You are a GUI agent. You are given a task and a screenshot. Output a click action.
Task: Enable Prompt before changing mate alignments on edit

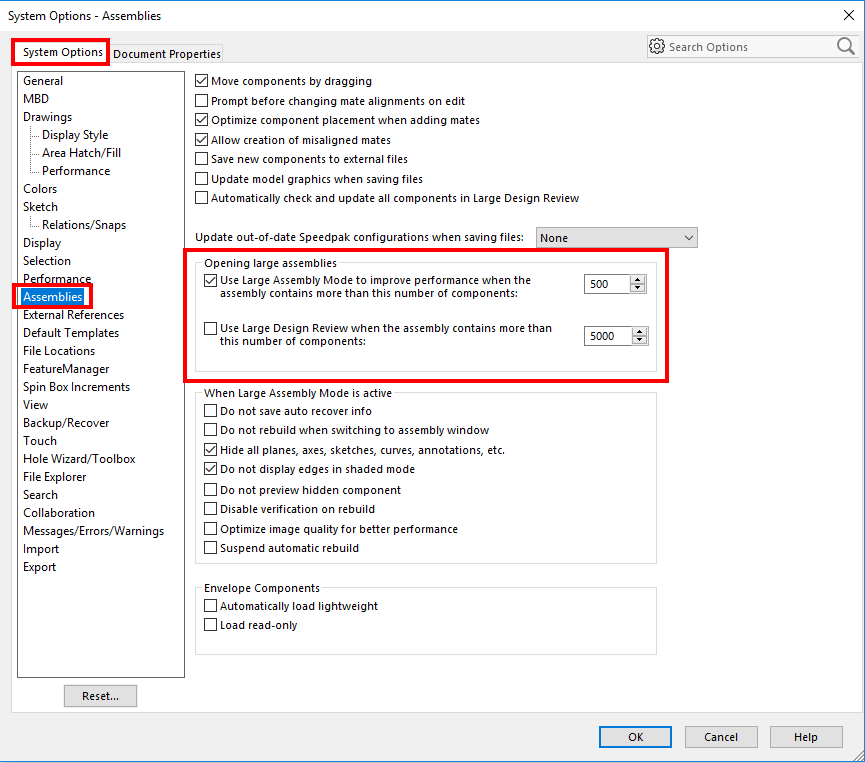pos(201,101)
